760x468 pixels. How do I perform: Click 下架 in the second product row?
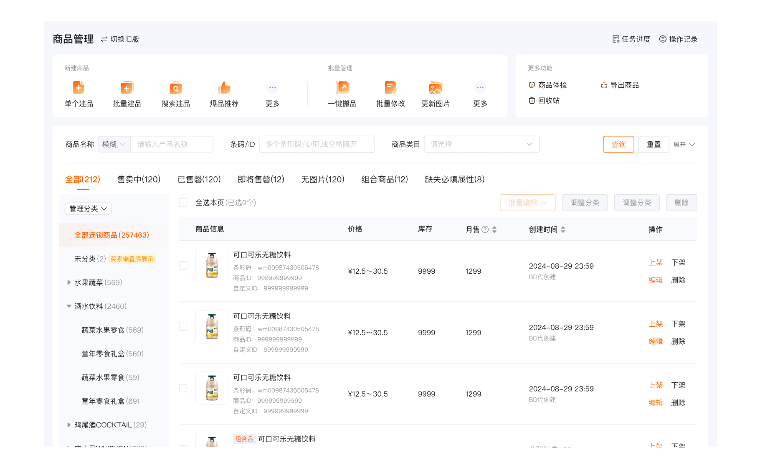678,324
